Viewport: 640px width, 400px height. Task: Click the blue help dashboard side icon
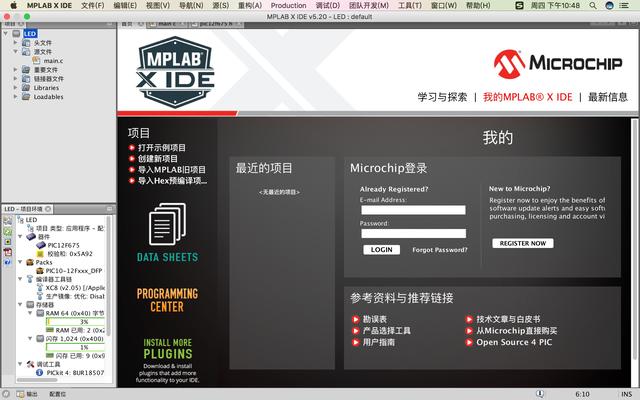pos(8,262)
